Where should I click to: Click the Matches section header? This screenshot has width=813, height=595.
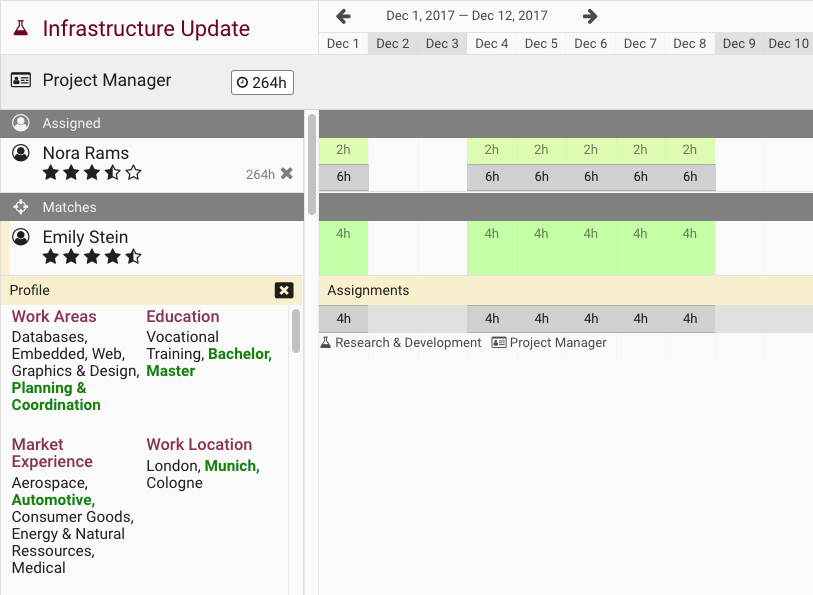[x=152, y=207]
